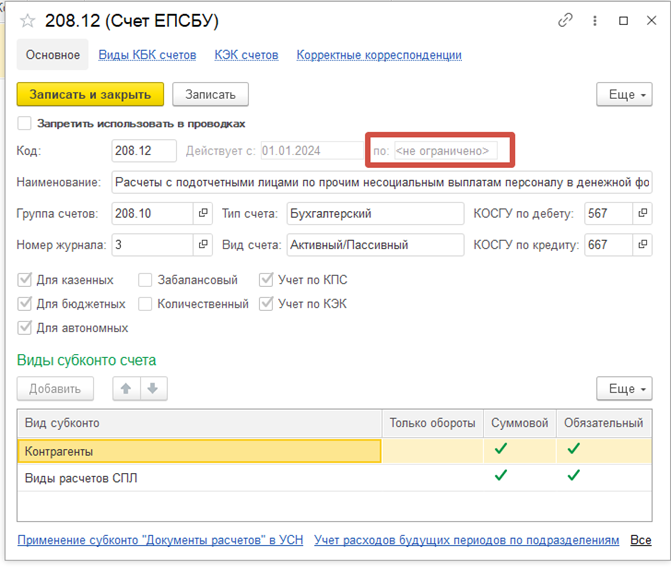Open Номер журнала 3 link icon
The image size is (671, 570).
[203, 244]
